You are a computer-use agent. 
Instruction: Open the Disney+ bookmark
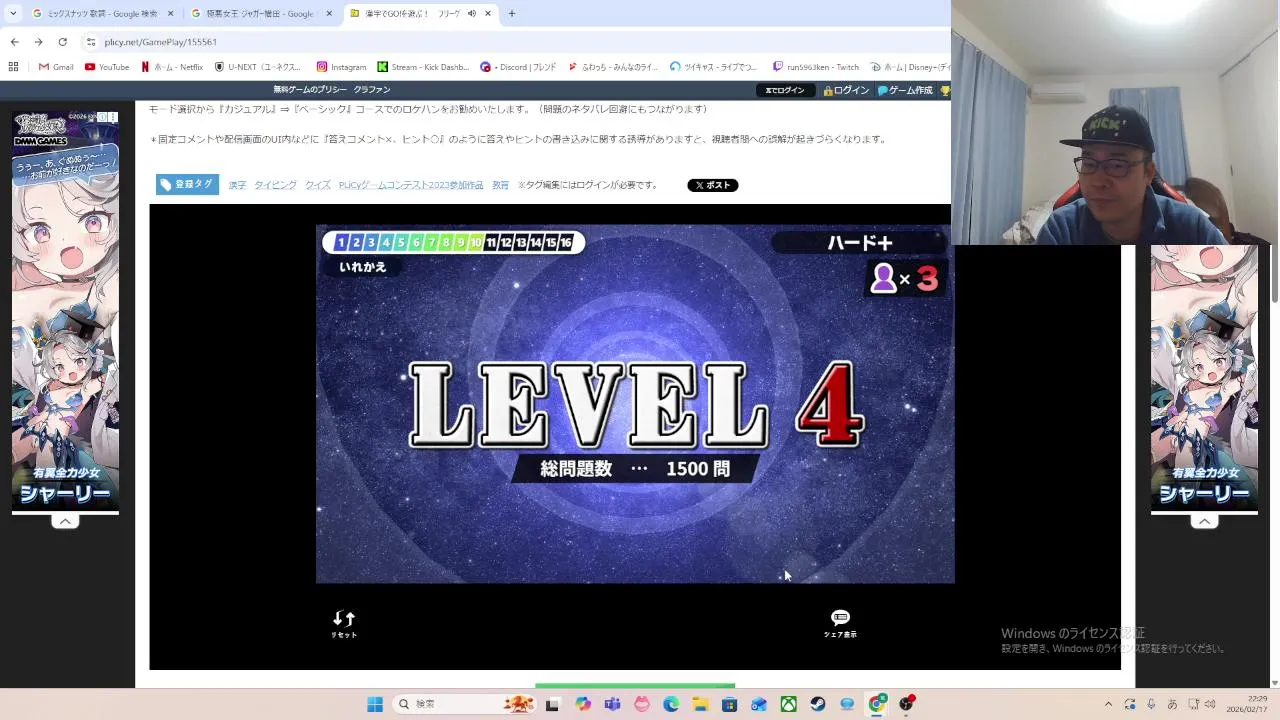tap(908, 67)
